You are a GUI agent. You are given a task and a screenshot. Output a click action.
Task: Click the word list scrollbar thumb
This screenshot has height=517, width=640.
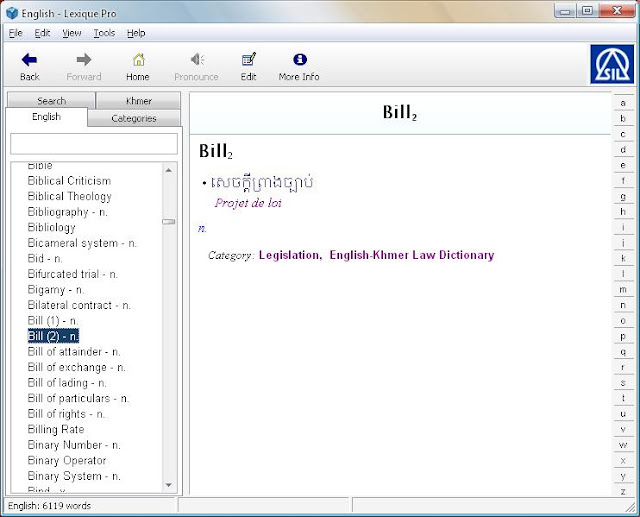pos(169,222)
